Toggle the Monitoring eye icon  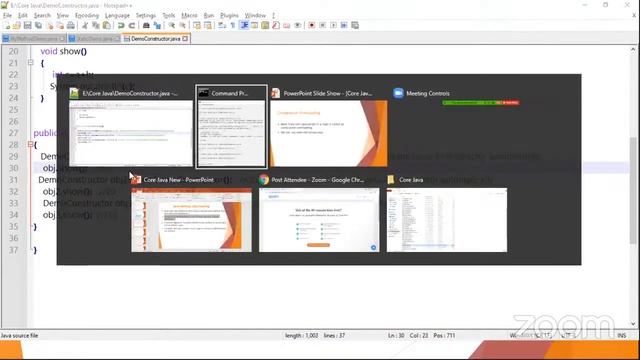pyautogui.click(x=298, y=25)
